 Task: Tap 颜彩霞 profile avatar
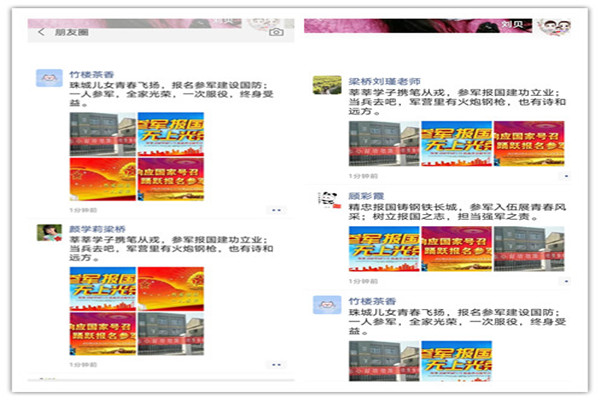tap(326, 200)
